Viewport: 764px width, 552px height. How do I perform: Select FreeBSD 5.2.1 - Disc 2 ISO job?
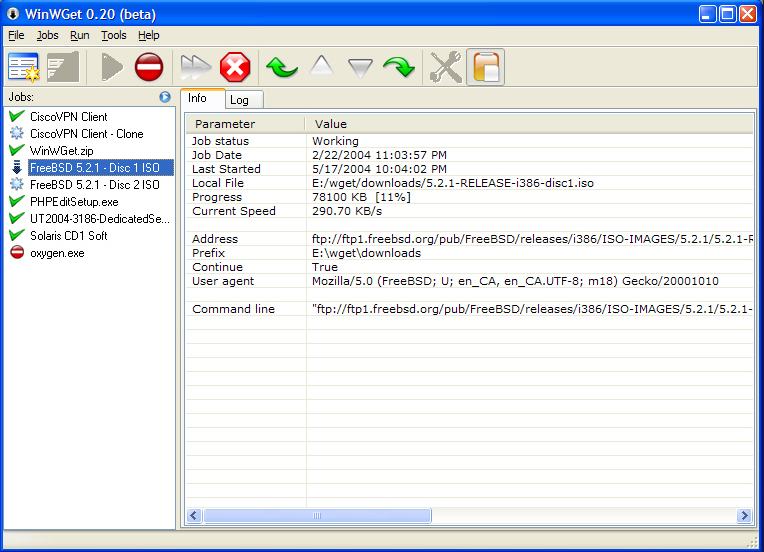click(x=95, y=185)
